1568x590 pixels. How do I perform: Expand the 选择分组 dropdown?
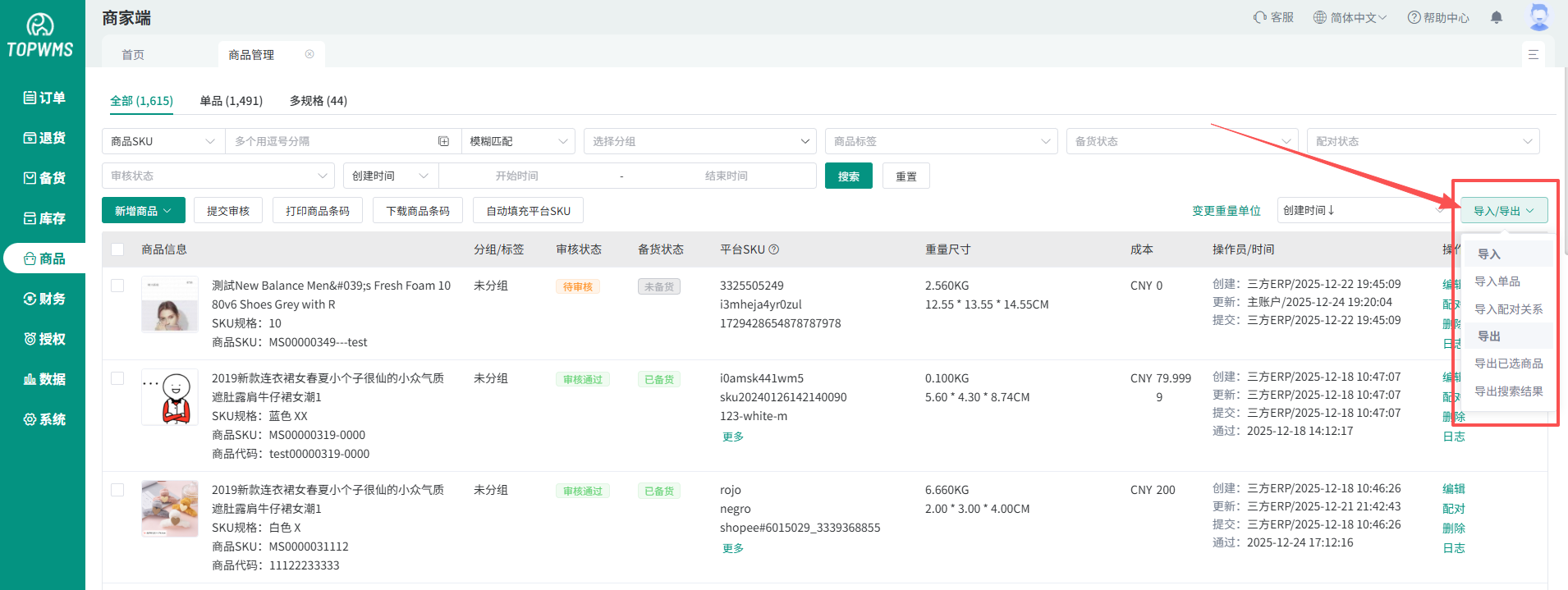click(699, 141)
